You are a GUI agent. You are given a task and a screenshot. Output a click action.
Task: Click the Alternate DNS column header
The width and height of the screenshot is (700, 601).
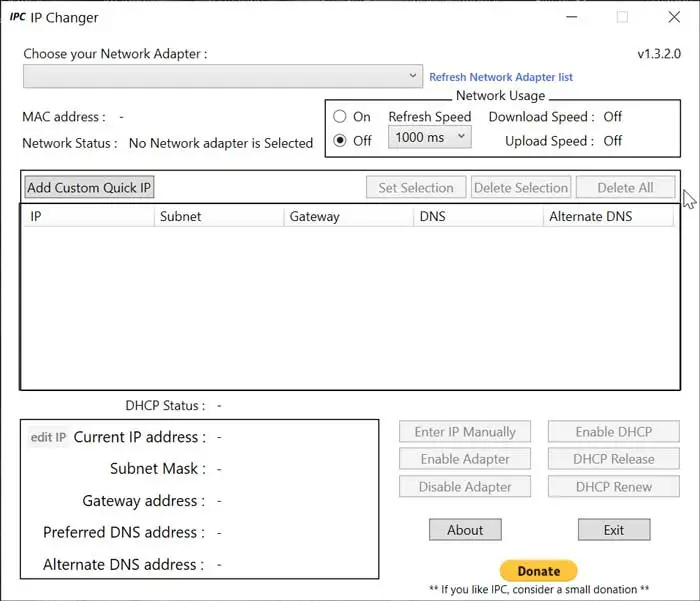pyautogui.click(x=608, y=216)
